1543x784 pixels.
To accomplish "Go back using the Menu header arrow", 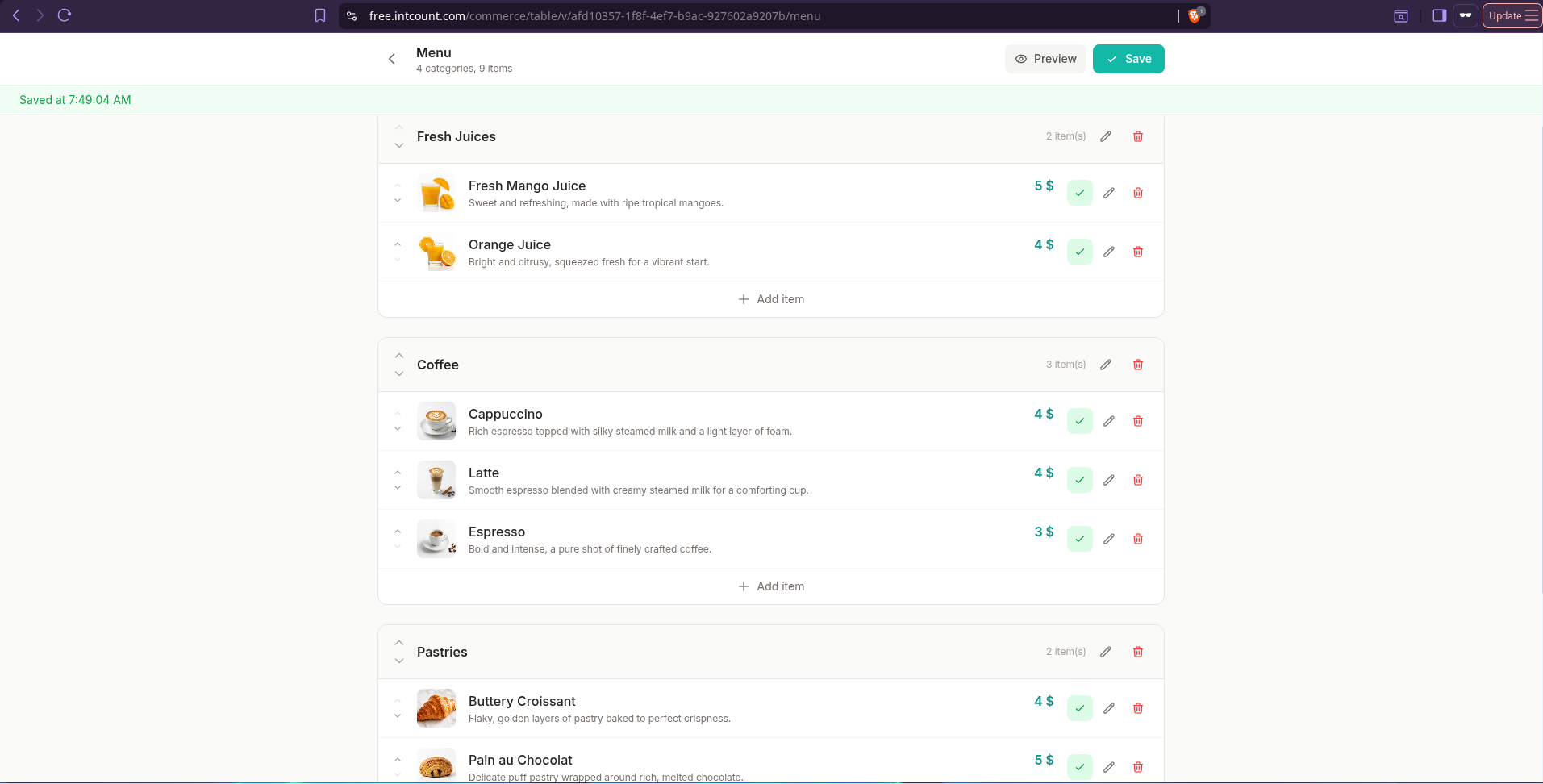I will [392, 59].
